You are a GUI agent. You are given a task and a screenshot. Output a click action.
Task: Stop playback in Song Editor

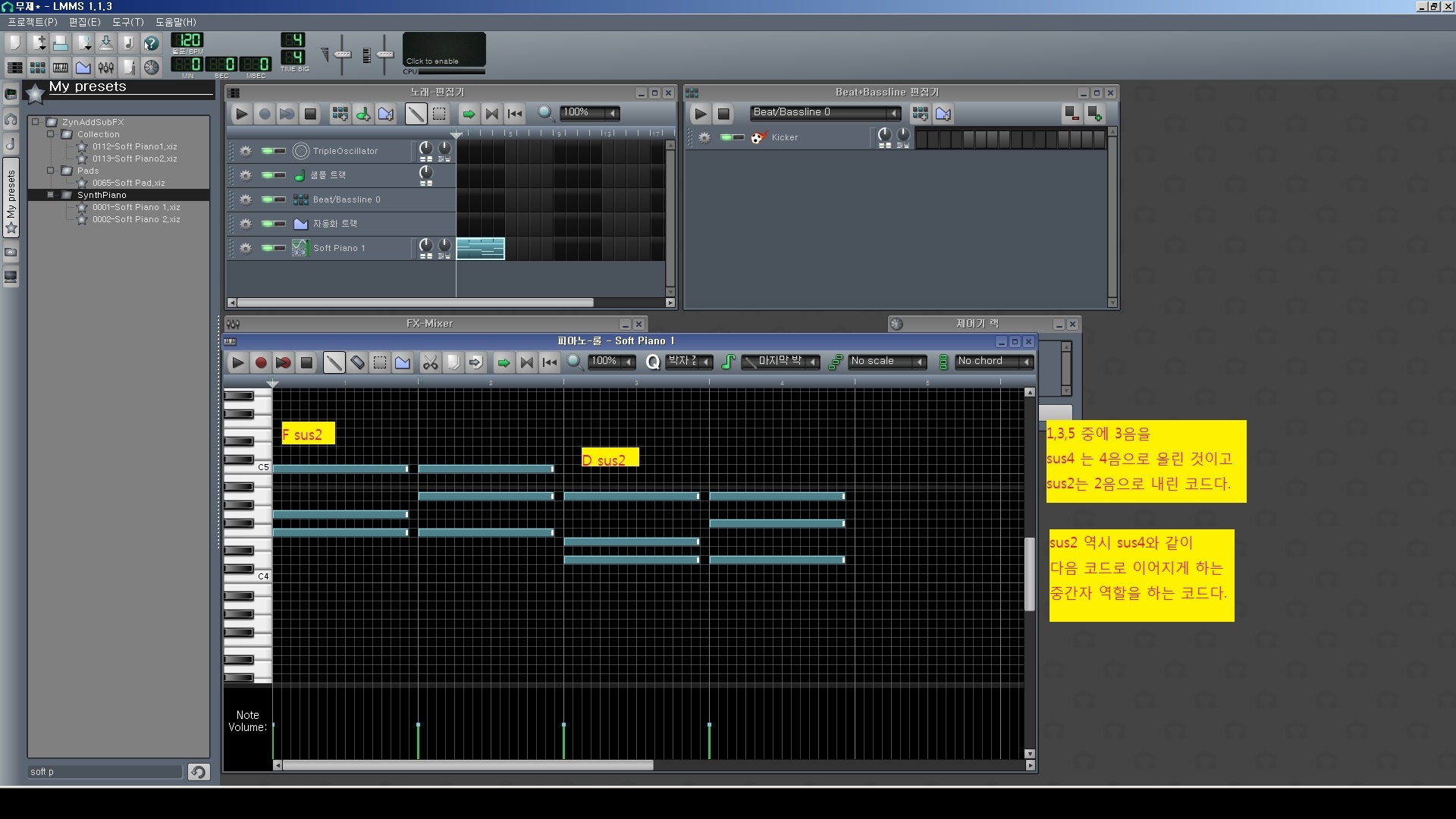(x=310, y=114)
